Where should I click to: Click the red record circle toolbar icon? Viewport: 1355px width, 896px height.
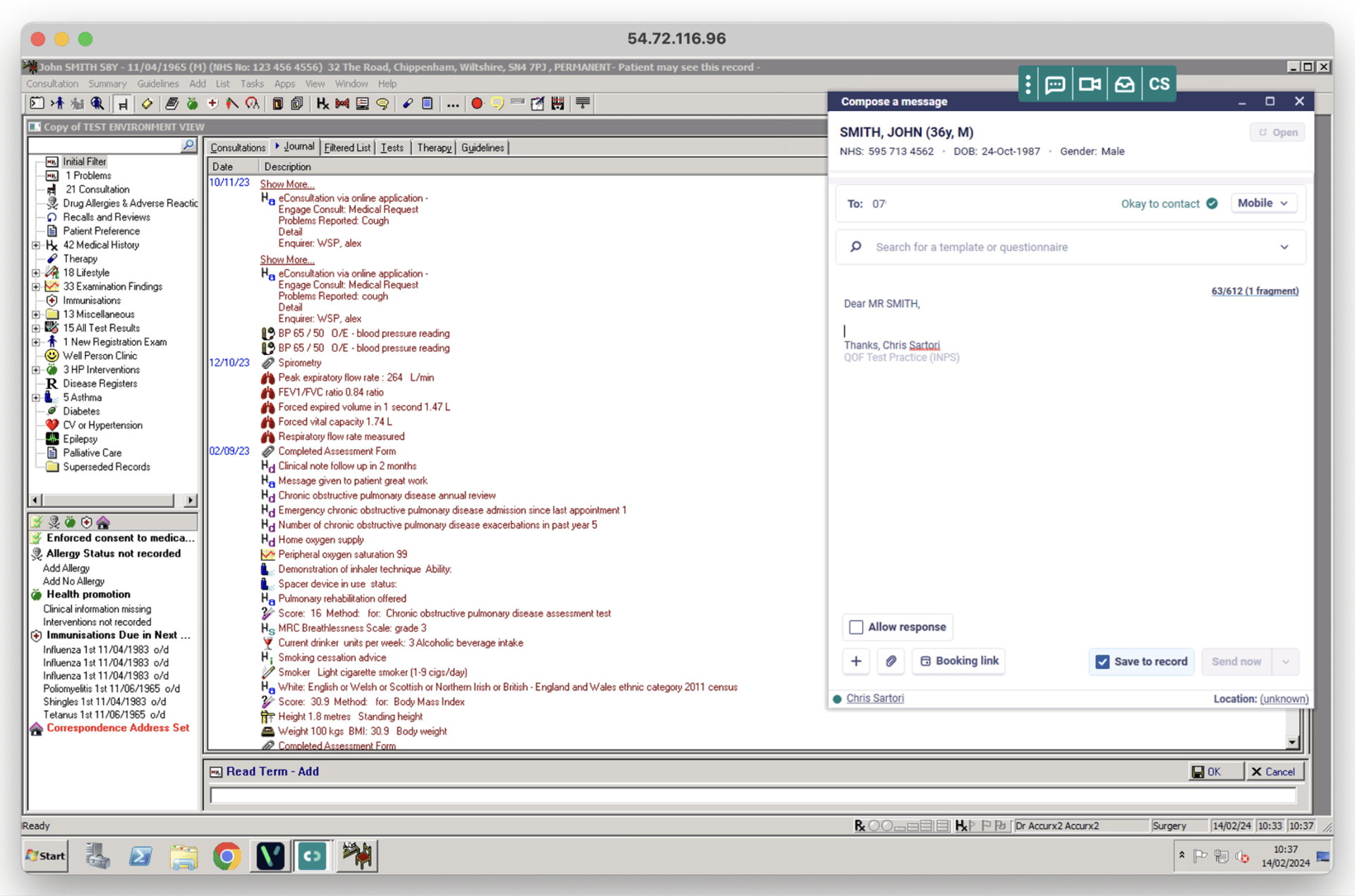(x=476, y=104)
